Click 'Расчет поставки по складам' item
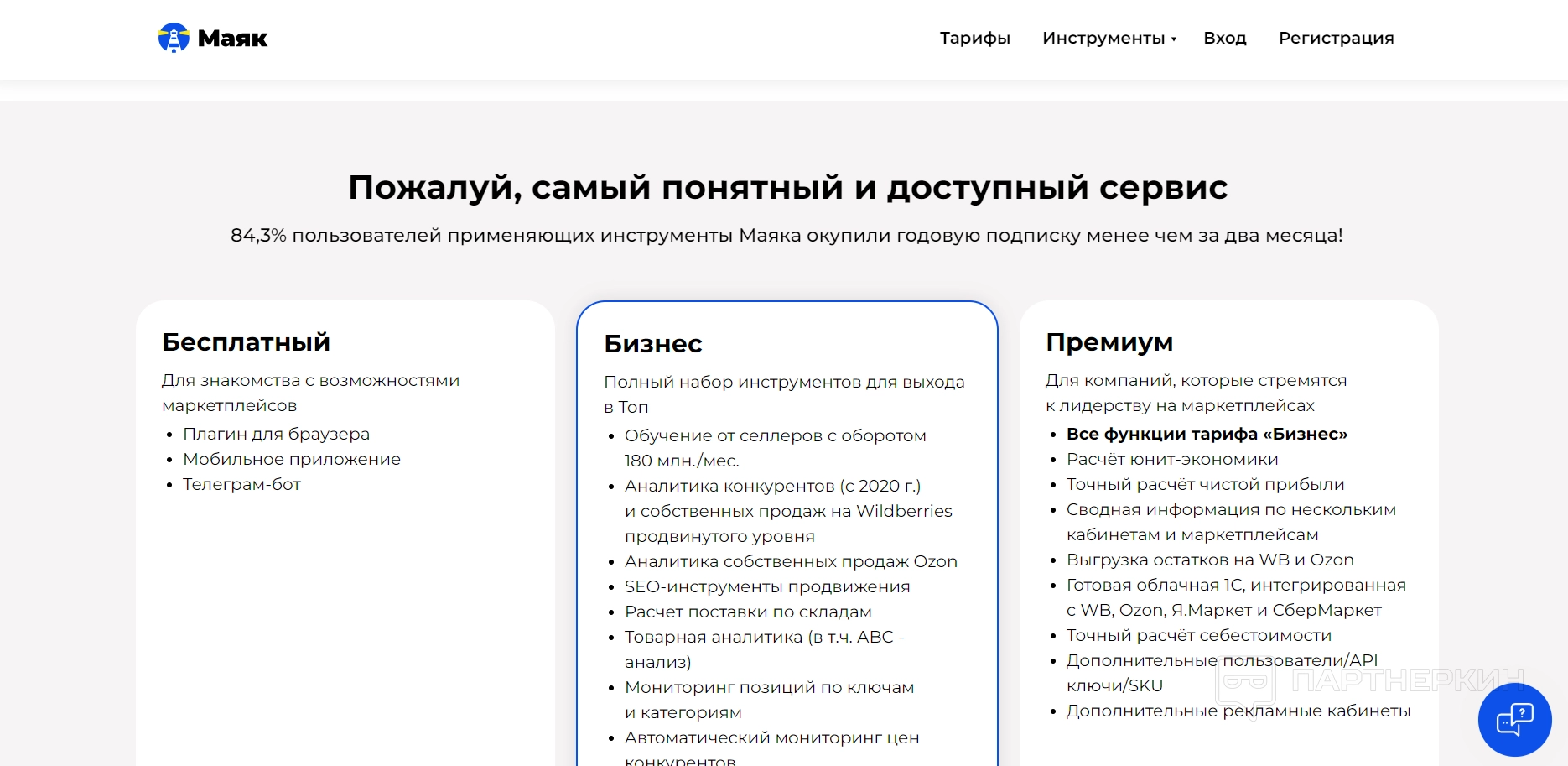Viewport: 1568px width, 766px height. (748, 612)
